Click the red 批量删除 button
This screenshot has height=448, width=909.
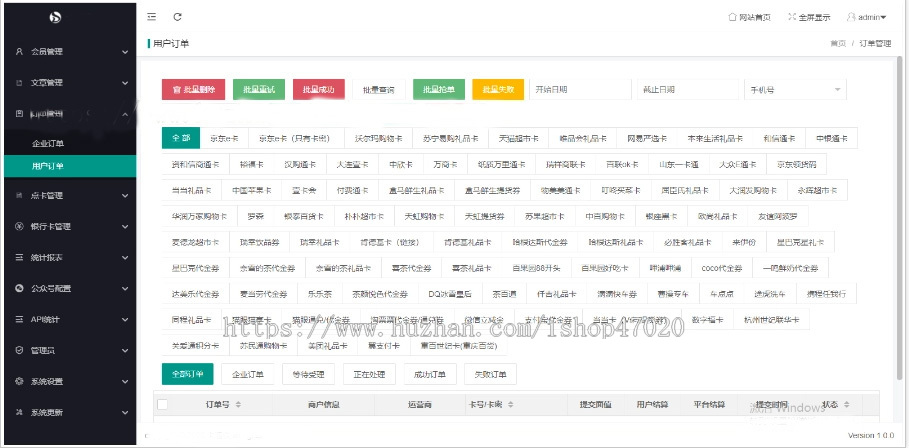194,90
